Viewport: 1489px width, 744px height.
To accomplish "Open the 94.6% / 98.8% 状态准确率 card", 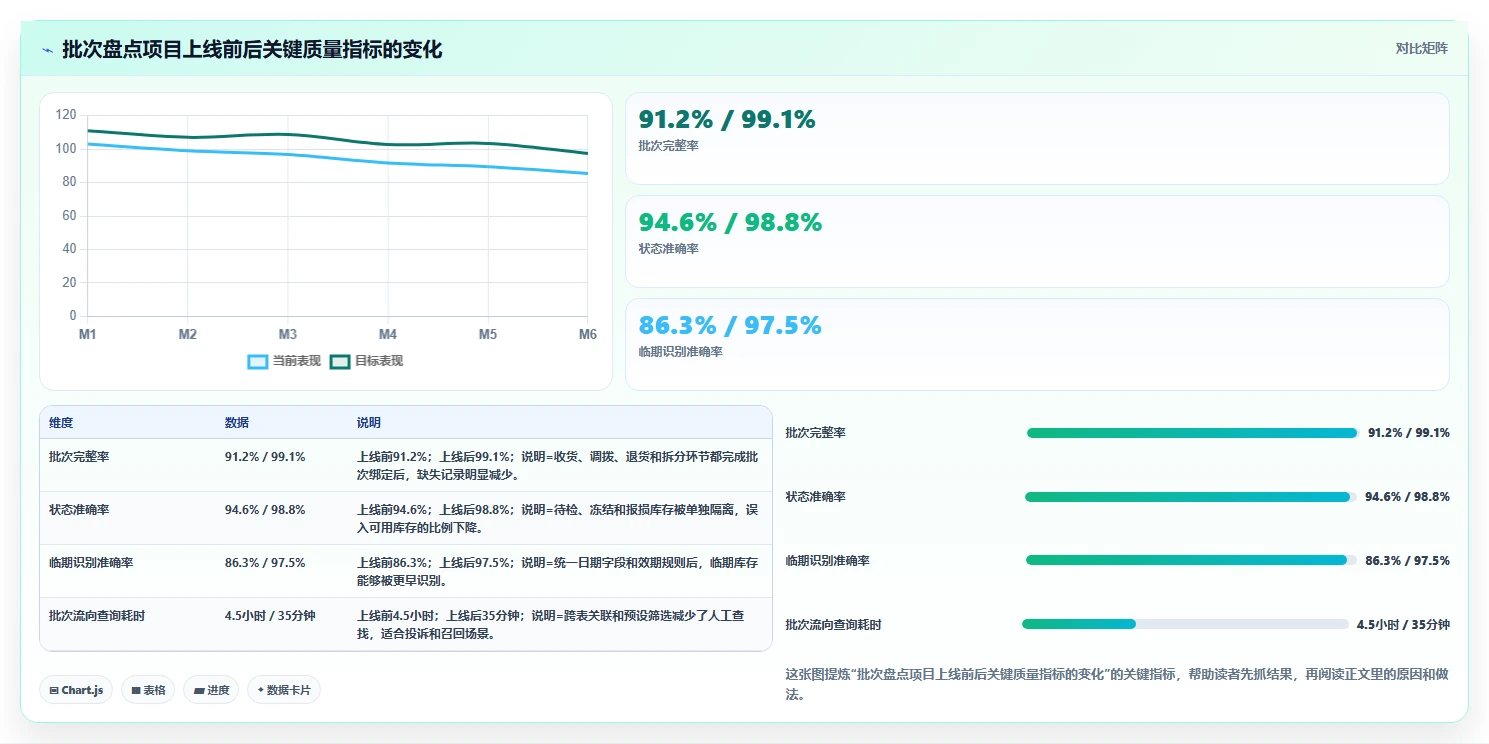I will [1037, 241].
